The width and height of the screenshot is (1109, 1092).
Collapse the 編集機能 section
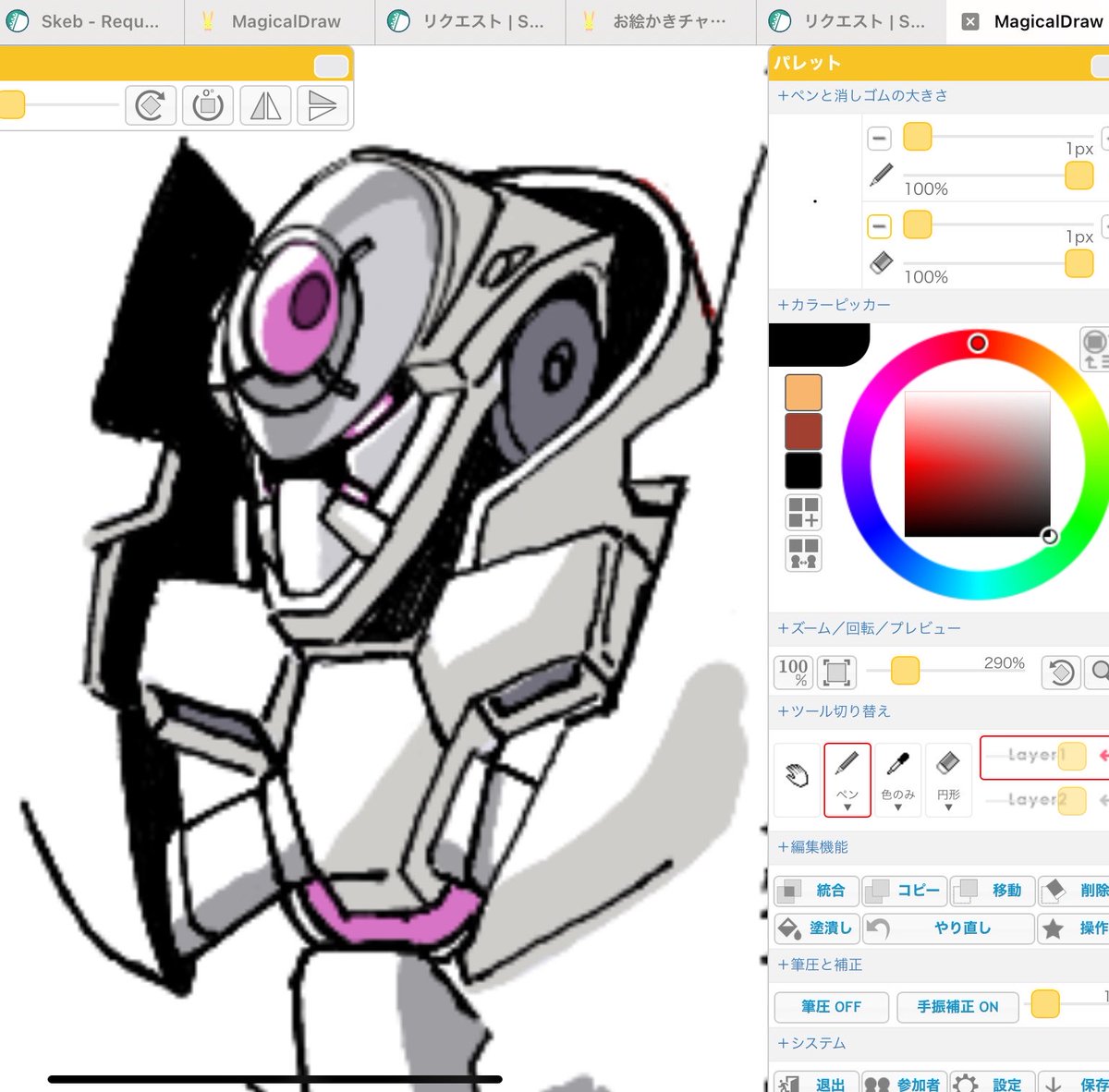(812, 846)
